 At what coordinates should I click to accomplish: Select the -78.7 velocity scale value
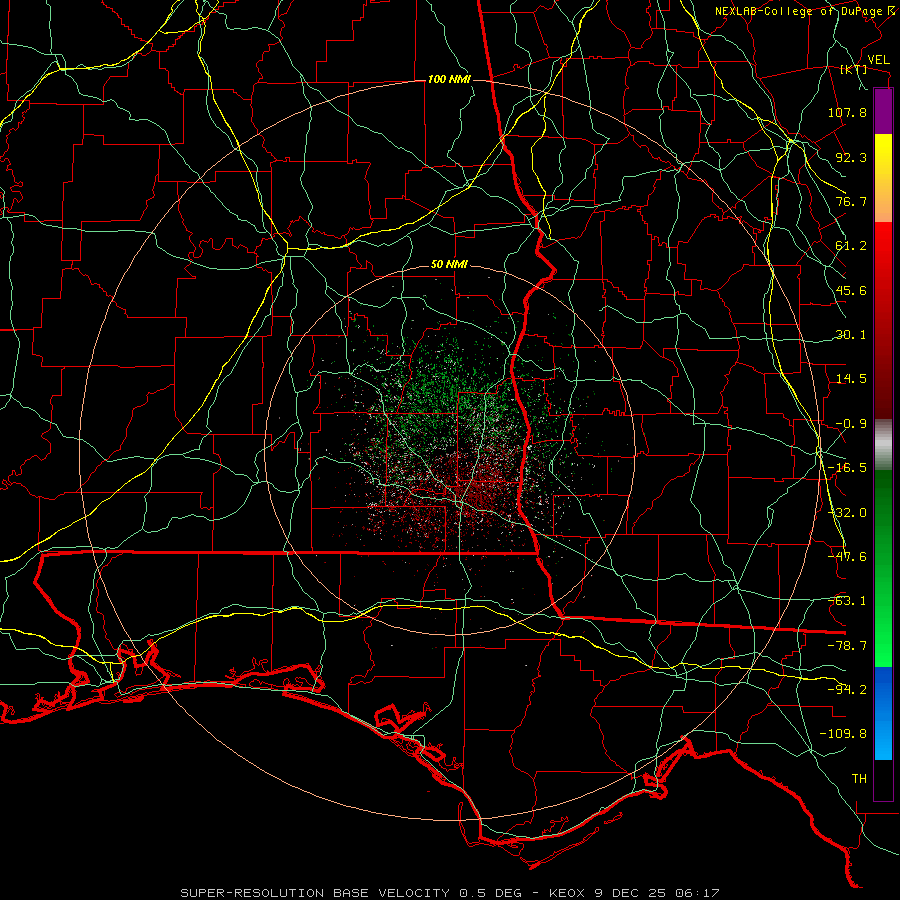pyautogui.click(x=847, y=646)
